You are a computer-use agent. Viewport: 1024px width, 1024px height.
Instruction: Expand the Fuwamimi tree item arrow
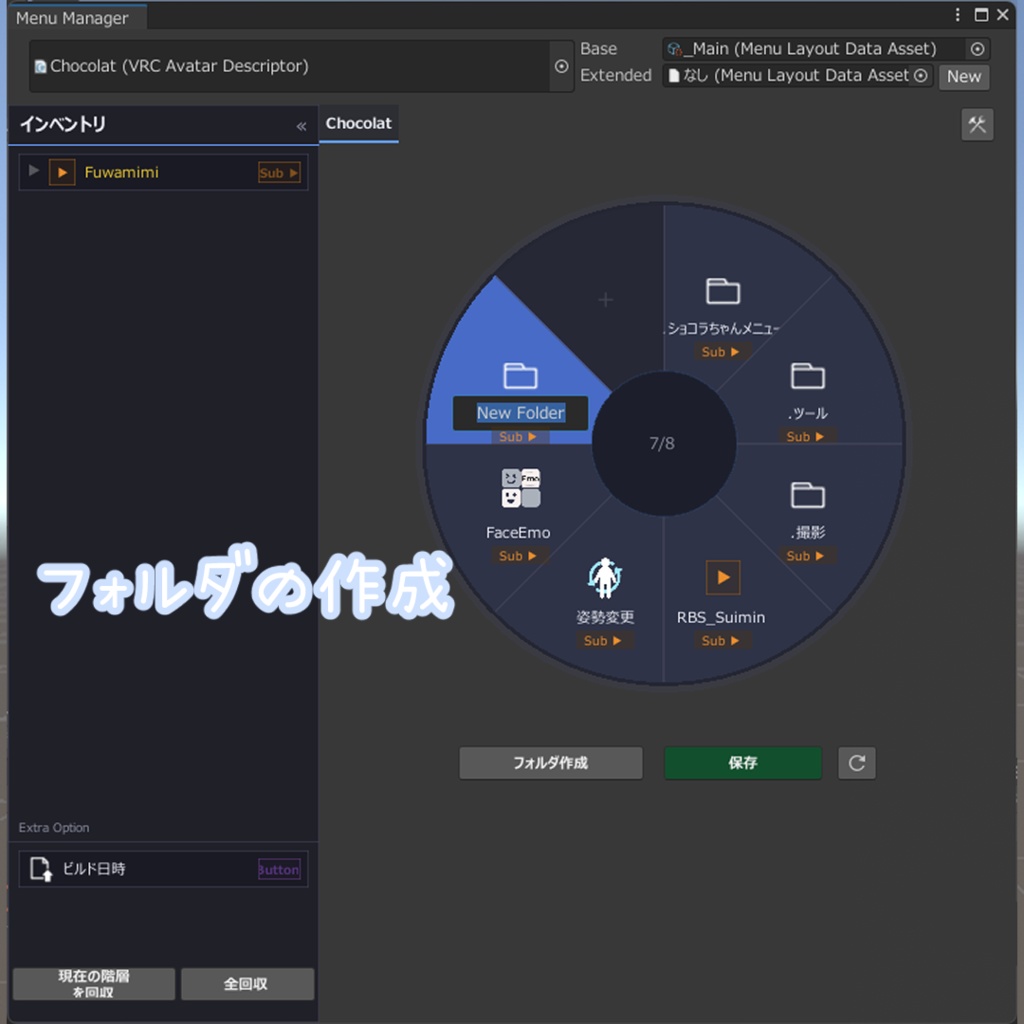(x=33, y=172)
